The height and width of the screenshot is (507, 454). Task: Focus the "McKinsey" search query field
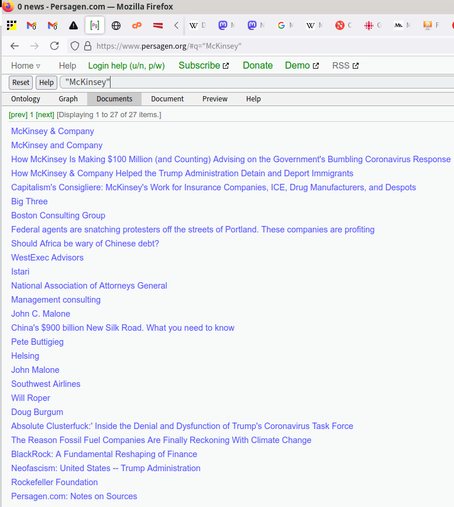click(257, 82)
